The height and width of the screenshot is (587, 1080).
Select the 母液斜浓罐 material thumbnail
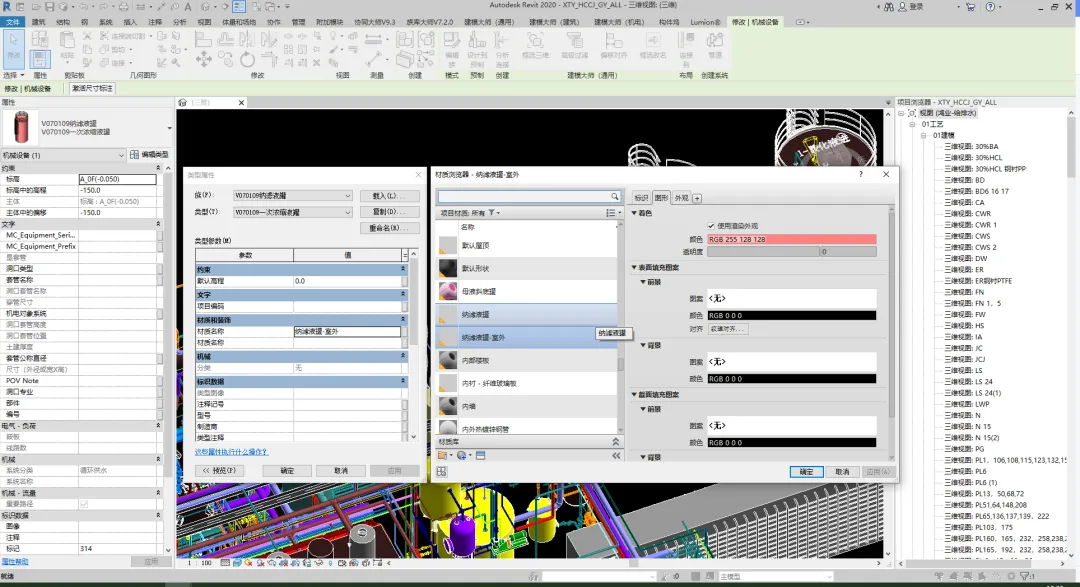pos(448,291)
